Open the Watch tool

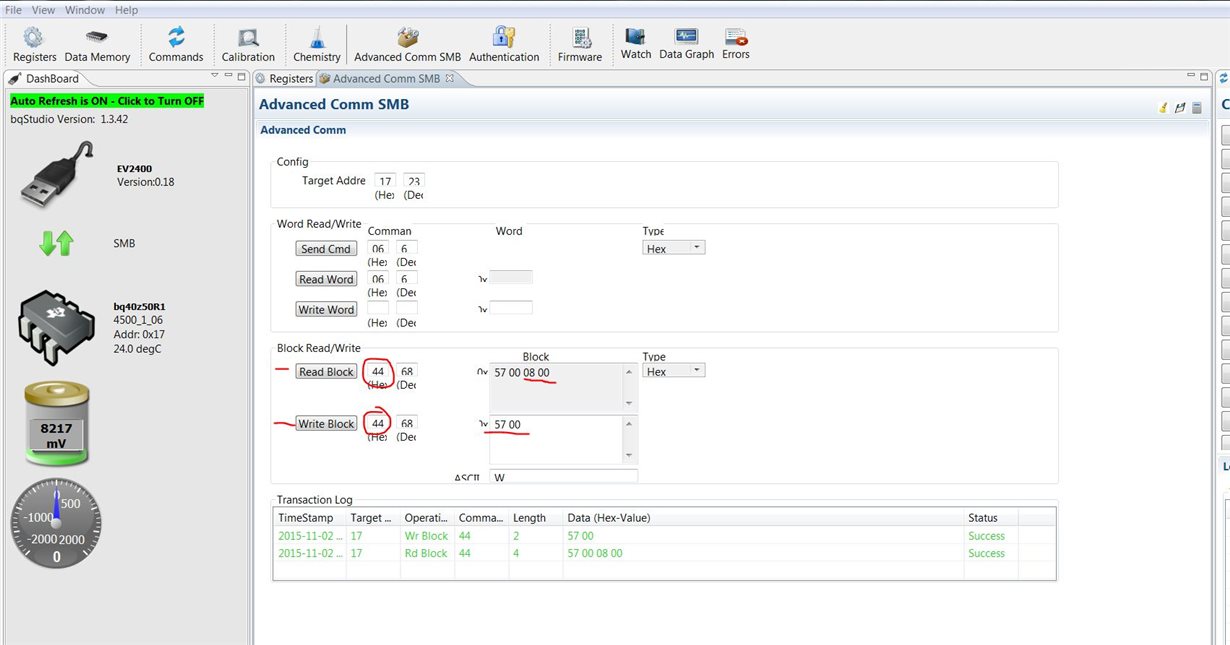pos(636,43)
